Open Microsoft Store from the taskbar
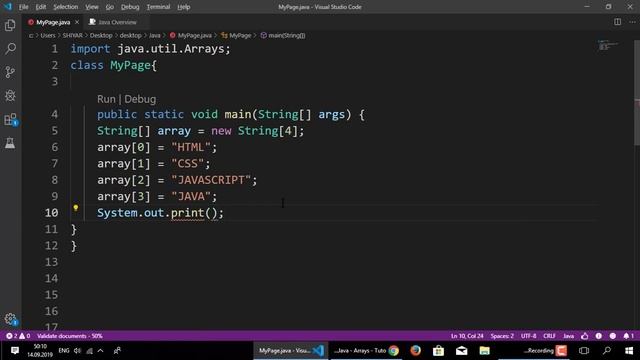The width and height of the screenshot is (640, 360). coord(438,350)
